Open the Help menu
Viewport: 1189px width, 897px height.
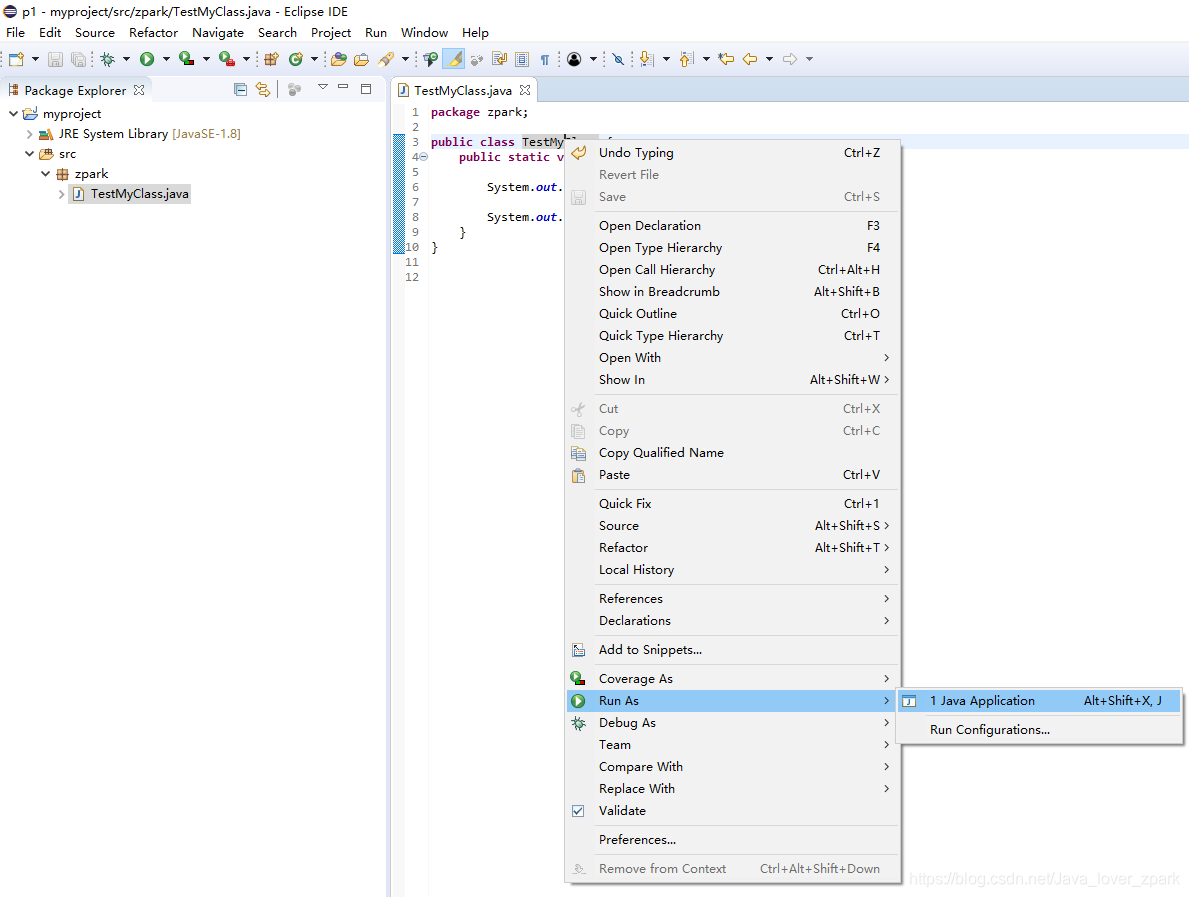[475, 33]
